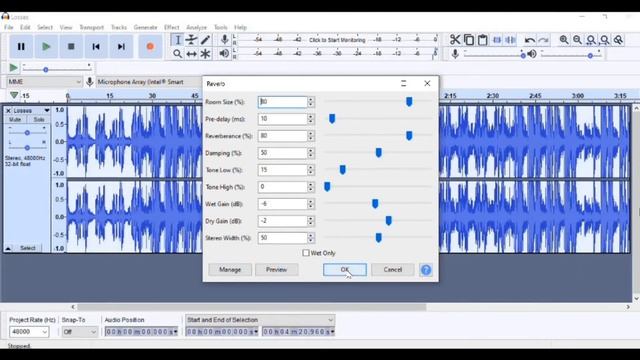Screen dimensions: 640x360
Task: Choose the Envelope tool
Action: [x=191, y=40]
